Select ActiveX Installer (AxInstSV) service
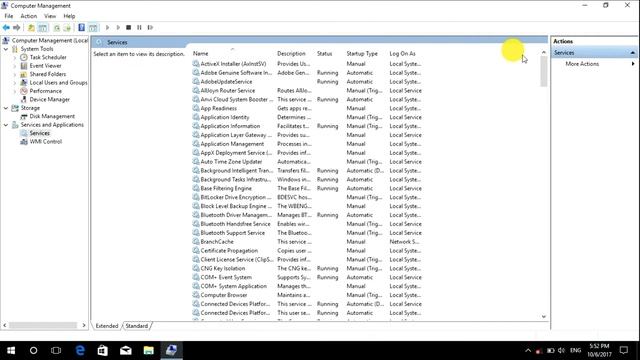The height and width of the screenshot is (360, 640). 233,64
